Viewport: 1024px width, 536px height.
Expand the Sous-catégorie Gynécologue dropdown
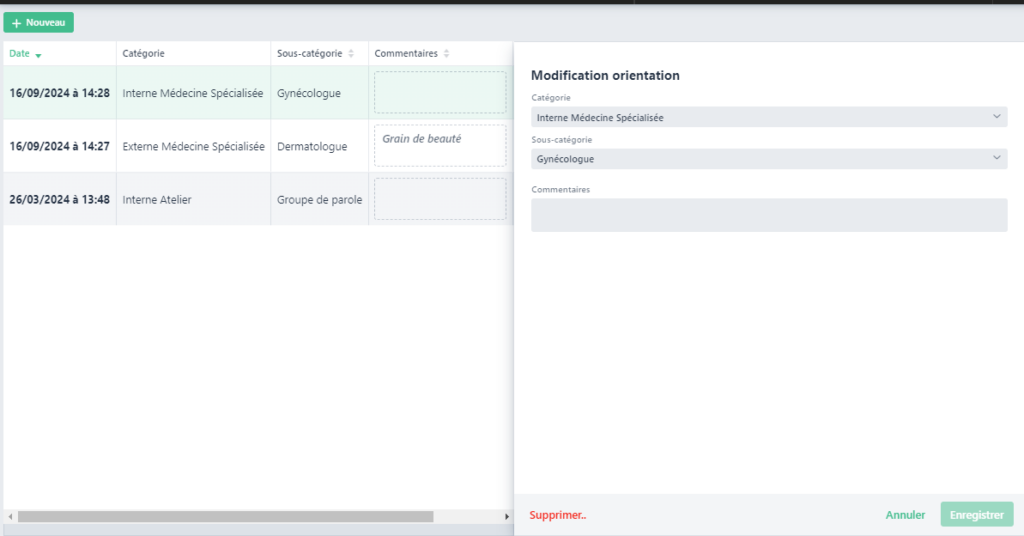(x=768, y=159)
